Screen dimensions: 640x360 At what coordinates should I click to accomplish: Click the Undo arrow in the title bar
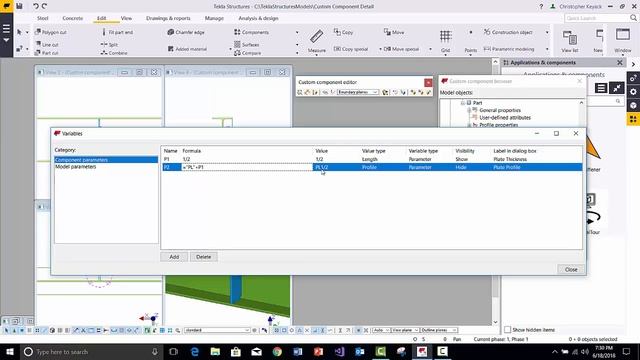tap(36, 6)
